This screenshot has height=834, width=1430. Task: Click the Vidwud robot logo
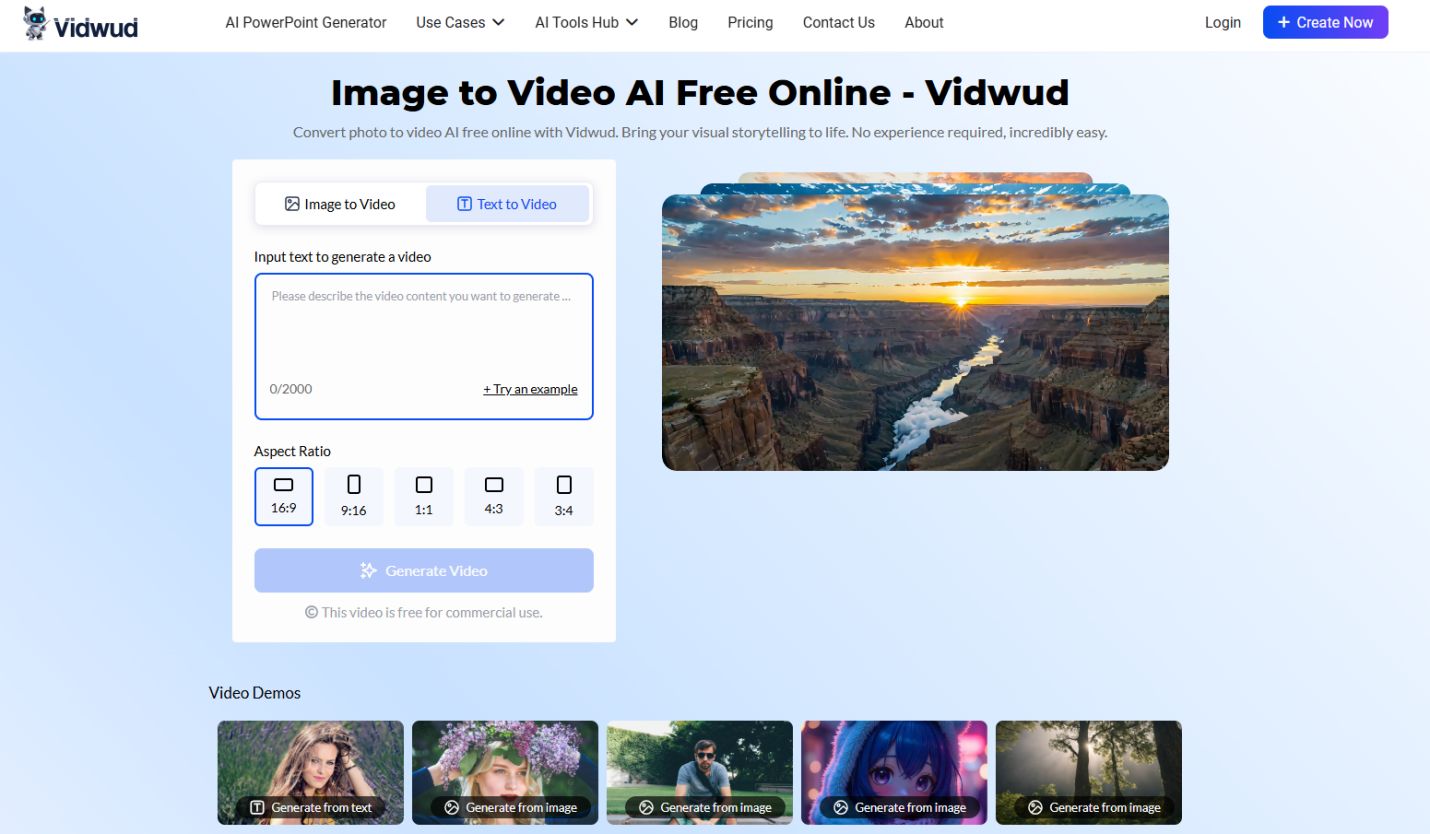37,23
